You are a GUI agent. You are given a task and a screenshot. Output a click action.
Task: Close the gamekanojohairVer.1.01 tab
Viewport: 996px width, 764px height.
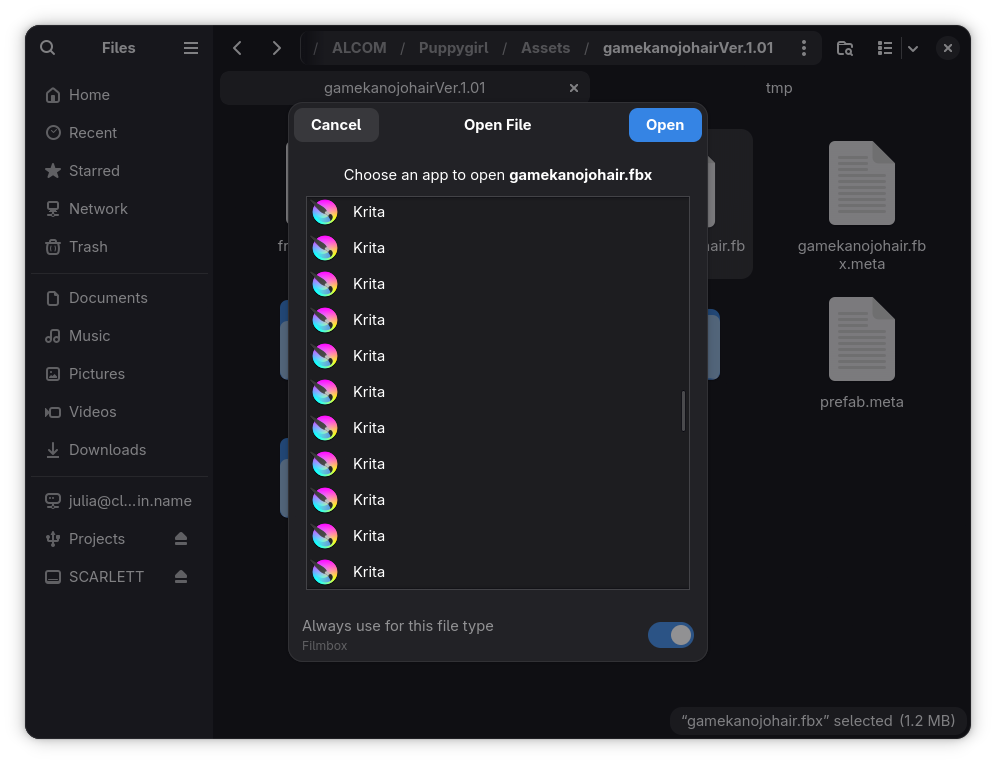574,88
